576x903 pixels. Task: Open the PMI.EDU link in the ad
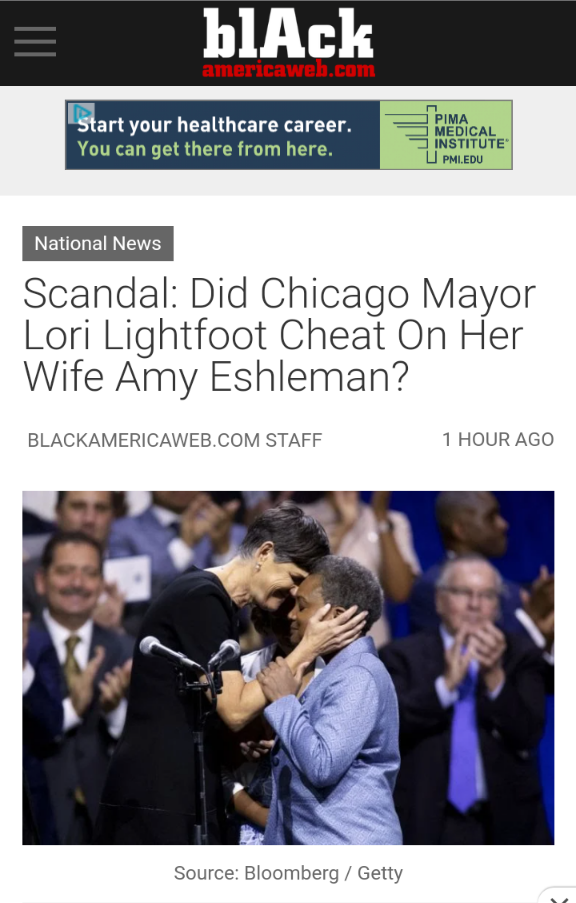point(463,159)
